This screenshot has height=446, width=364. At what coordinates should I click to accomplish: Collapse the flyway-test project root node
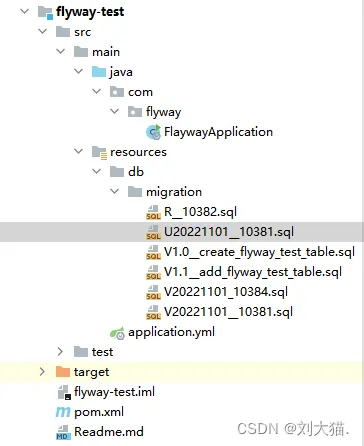tap(25, 11)
